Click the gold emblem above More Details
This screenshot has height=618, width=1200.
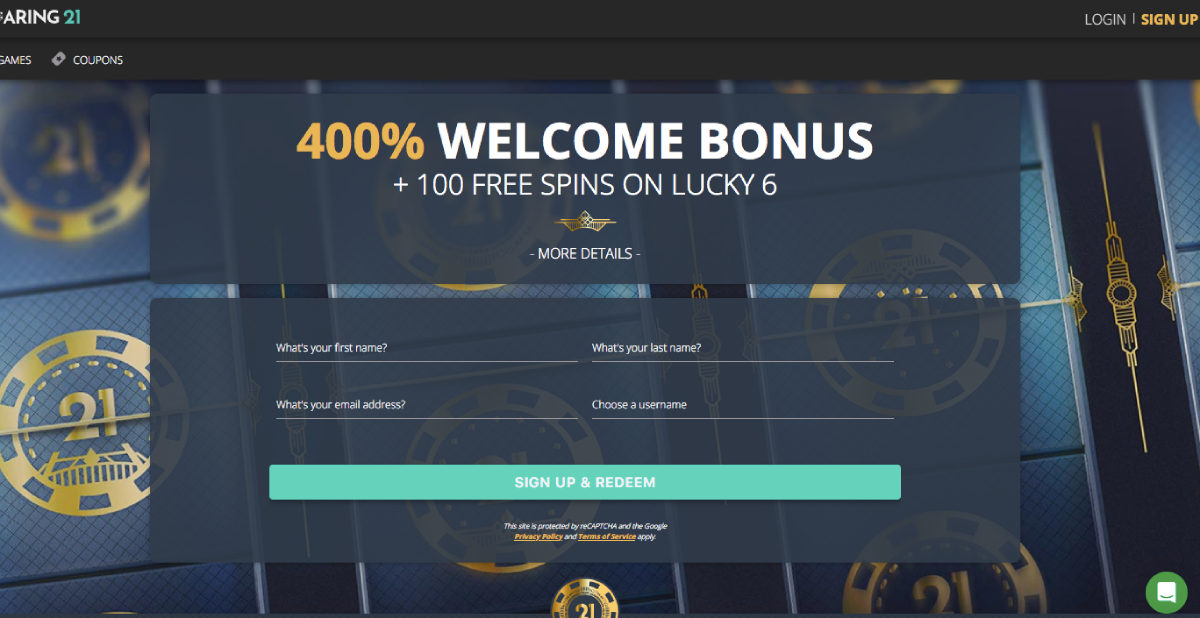click(x=585, y=222)
